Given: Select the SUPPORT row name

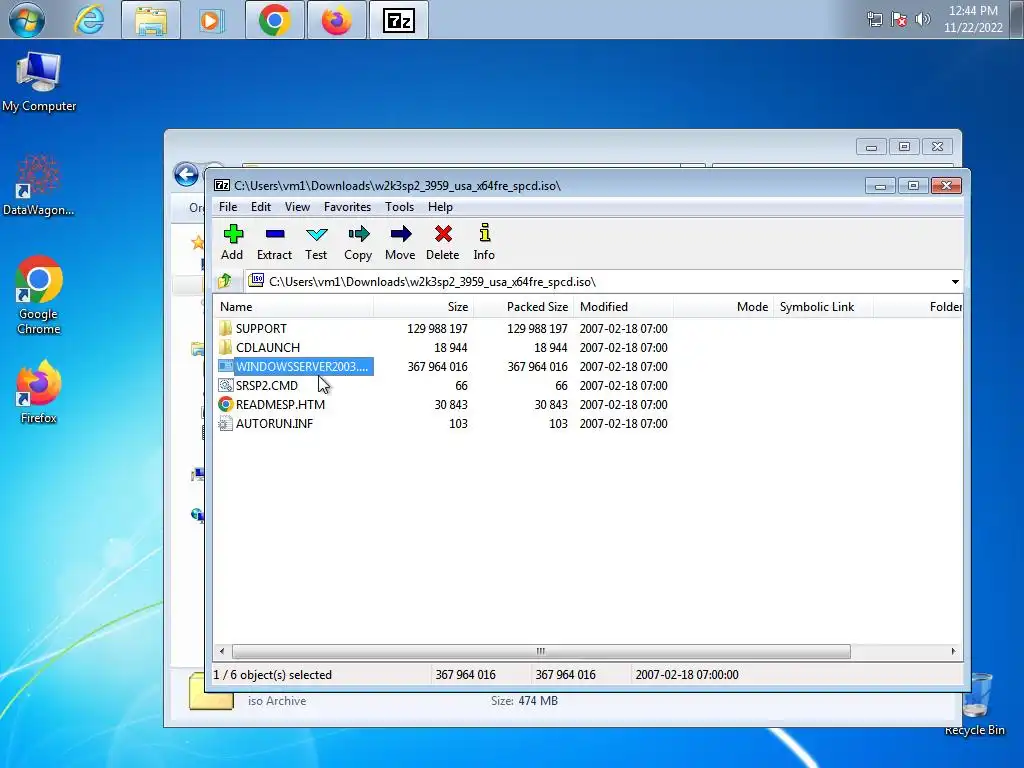Looking at the screenshot, I should tap(261, 328).
